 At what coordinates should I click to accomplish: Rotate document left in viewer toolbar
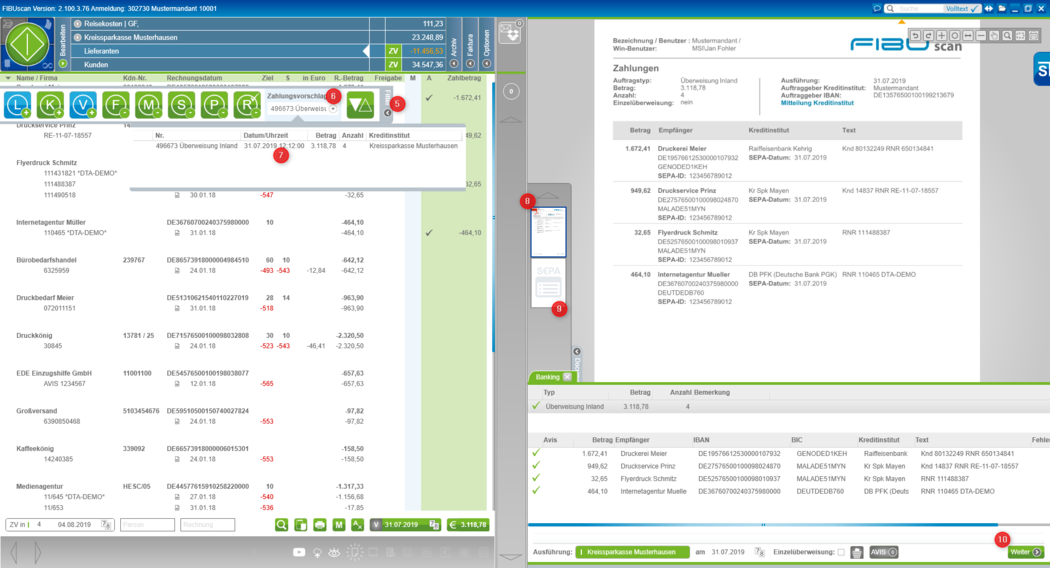[x=916, y=35]
